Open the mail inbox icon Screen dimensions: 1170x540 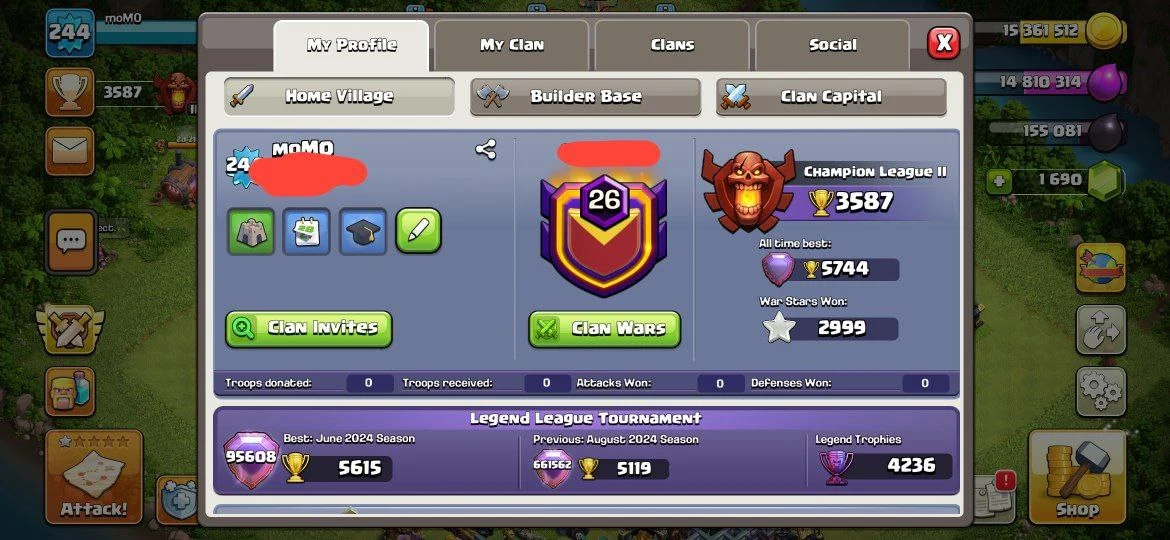click(69, 151)
